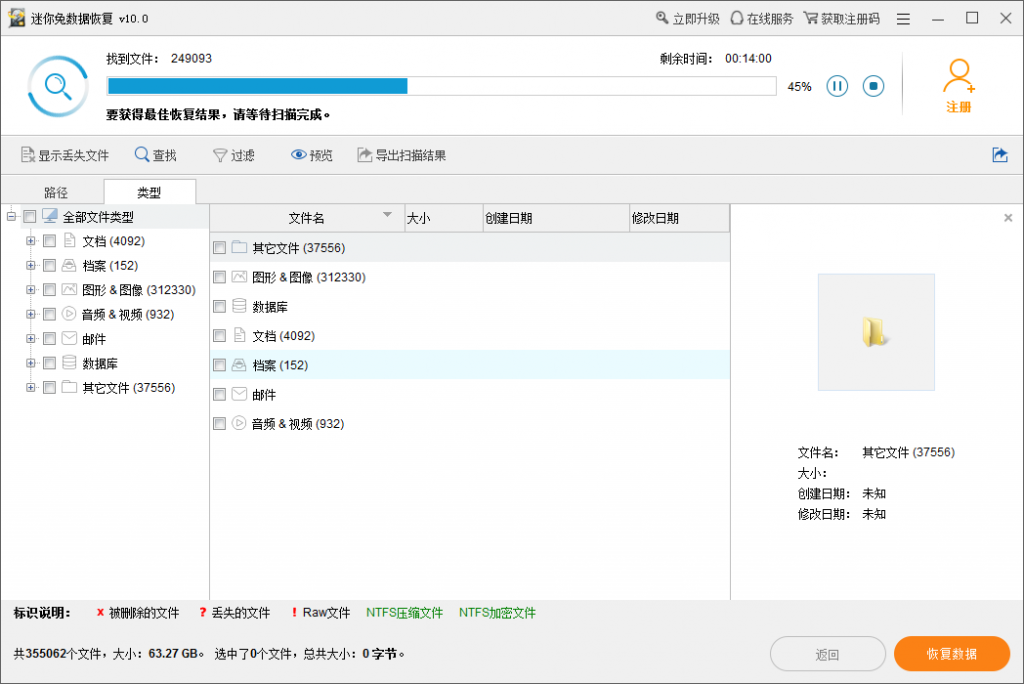Click the scan progress bar
This screenshot has width=1024, height=684.
point(441,86)
